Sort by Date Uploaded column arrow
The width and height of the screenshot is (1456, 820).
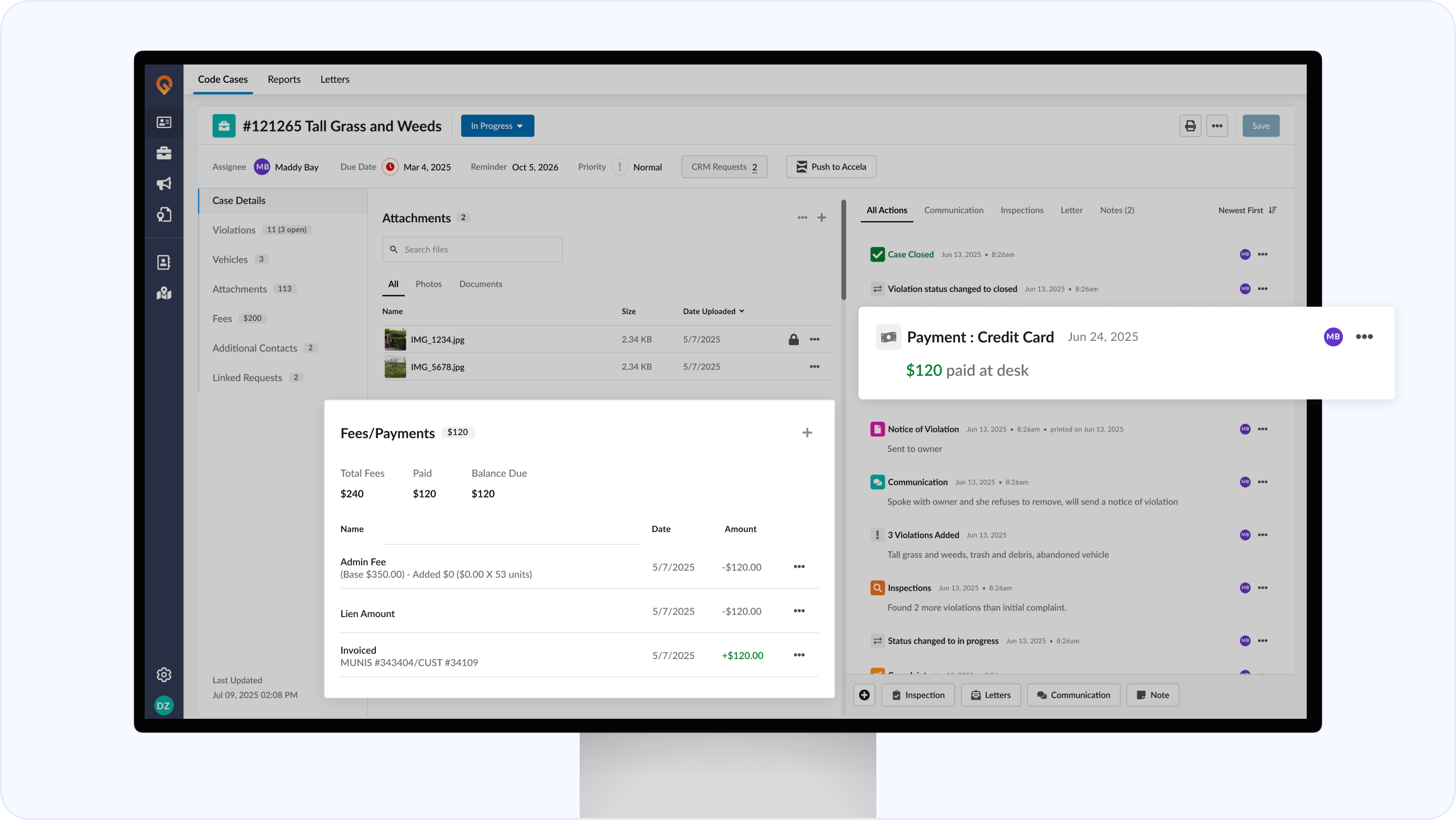pyautogui.click(x=742, y=311)
